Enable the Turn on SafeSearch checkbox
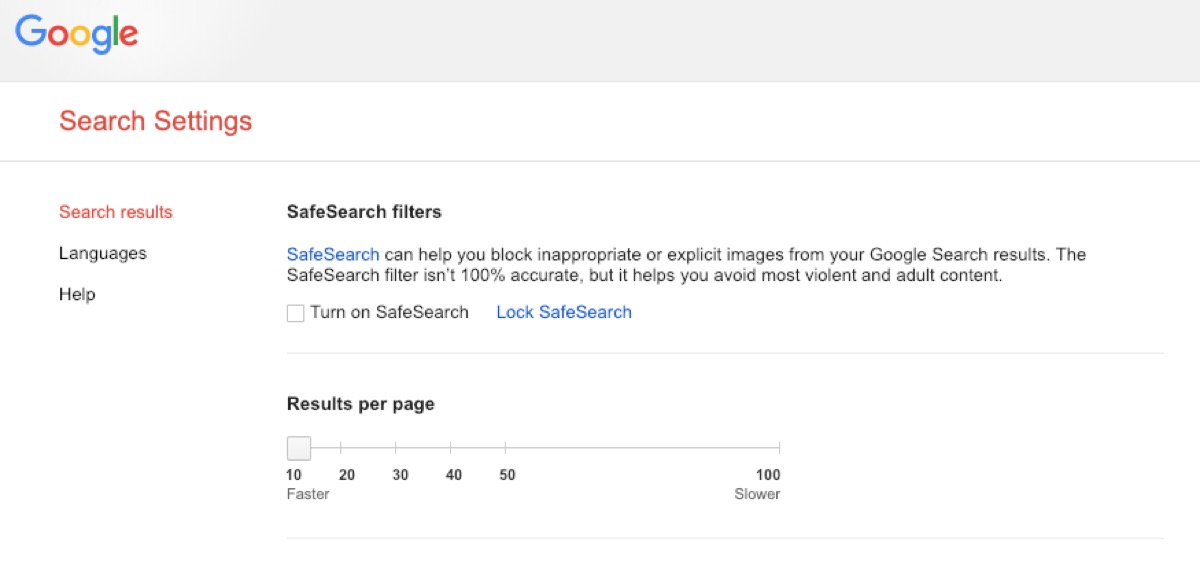The width and height of the screenshot is (1200, 565). (x=296, y=313)
